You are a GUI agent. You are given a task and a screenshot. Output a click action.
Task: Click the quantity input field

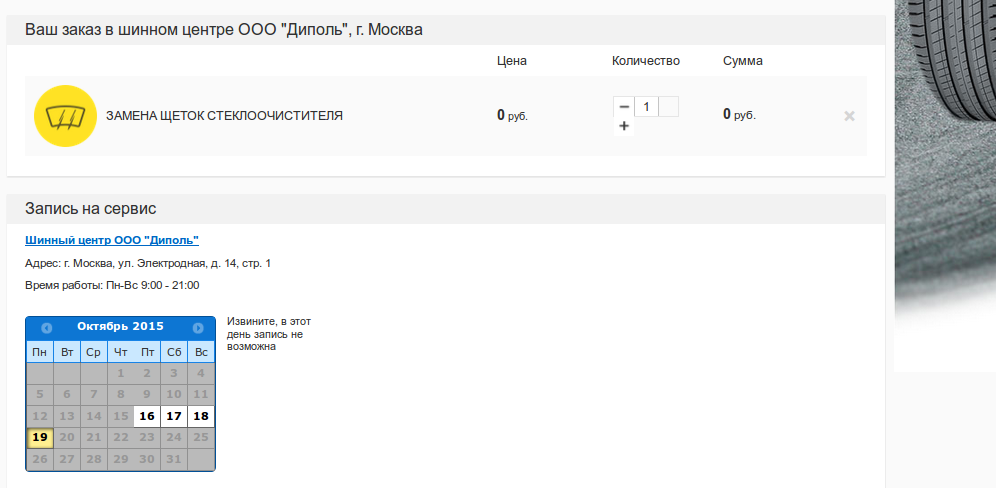646,107
